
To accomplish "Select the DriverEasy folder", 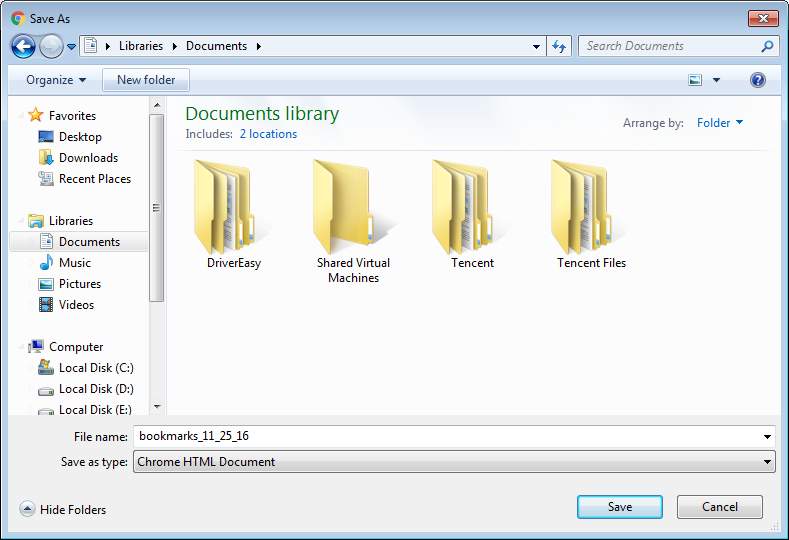I will pos(233,214).
